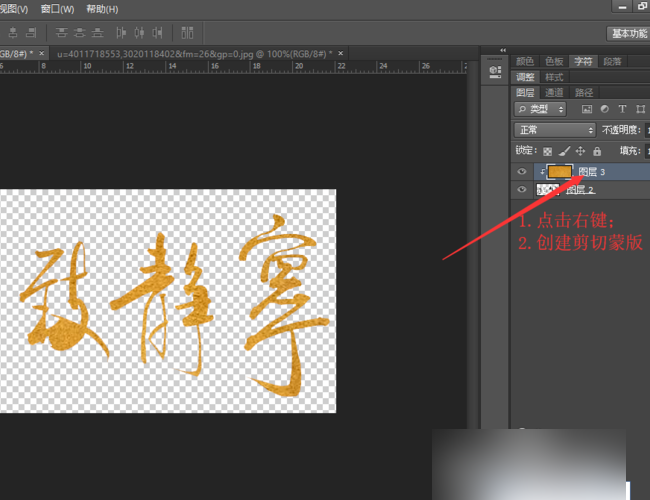Screen dimensions: 650x500
Task: Click the align top edges icon
Action: (x=61, y=33)
